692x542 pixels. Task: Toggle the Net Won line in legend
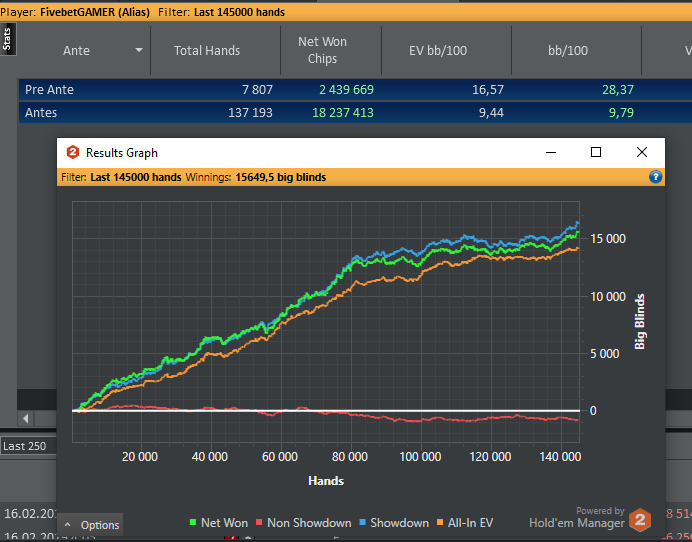click(x=219, y=523)
